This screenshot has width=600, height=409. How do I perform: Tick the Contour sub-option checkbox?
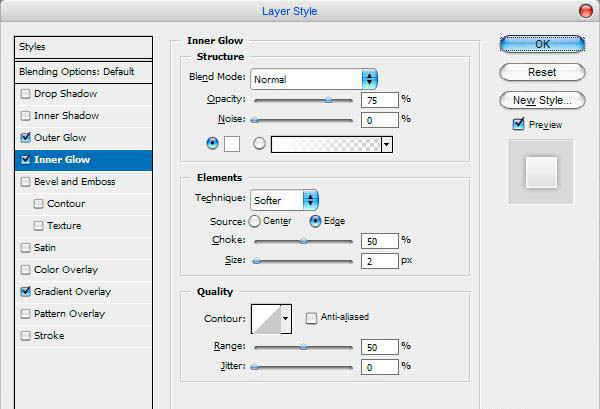[x=38, y=204]
